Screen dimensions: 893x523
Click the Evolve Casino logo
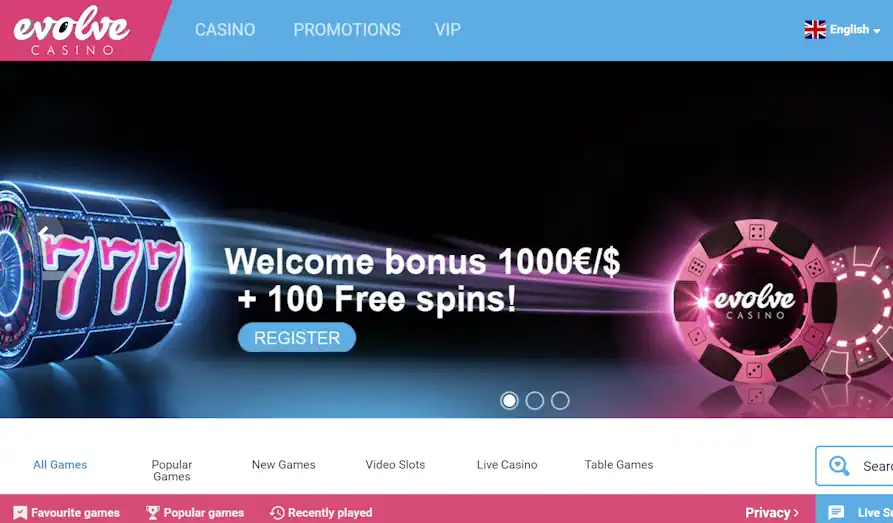(72, 31)
